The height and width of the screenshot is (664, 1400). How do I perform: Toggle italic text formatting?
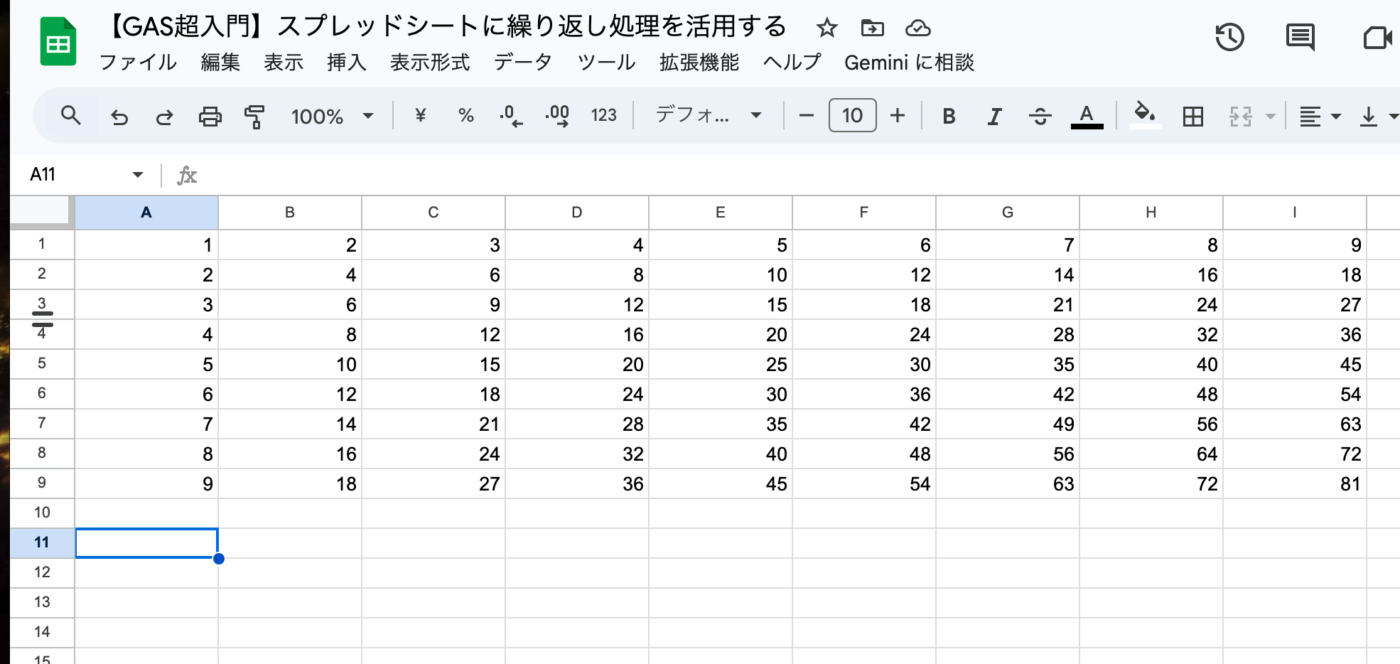pyautogui.click(x=994, y=116)
